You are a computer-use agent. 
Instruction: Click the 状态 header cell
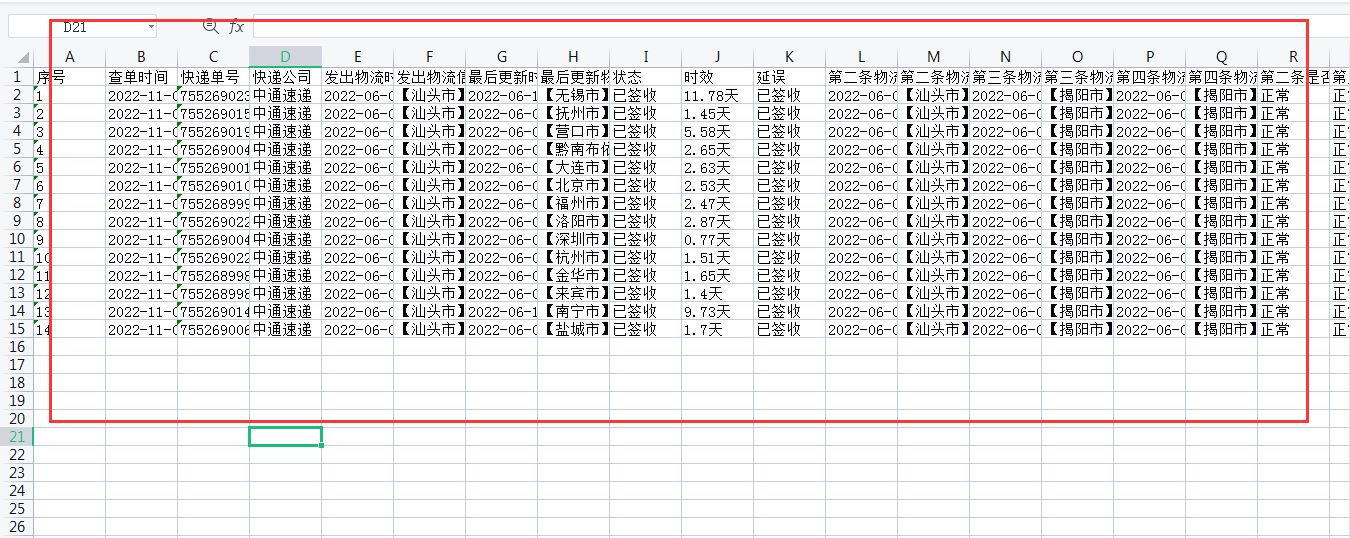point(645,77)
